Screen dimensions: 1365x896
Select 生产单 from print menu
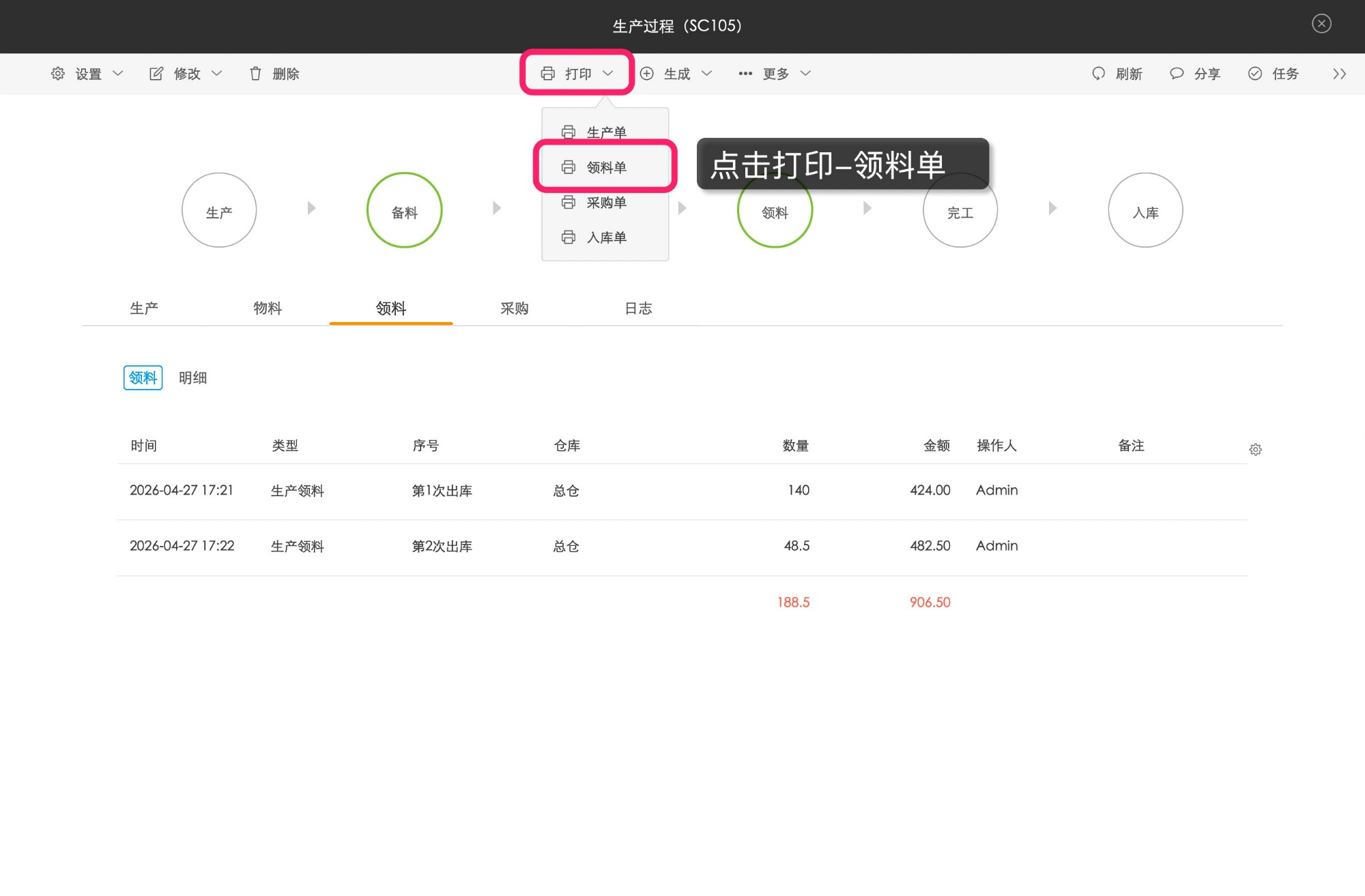605,132
